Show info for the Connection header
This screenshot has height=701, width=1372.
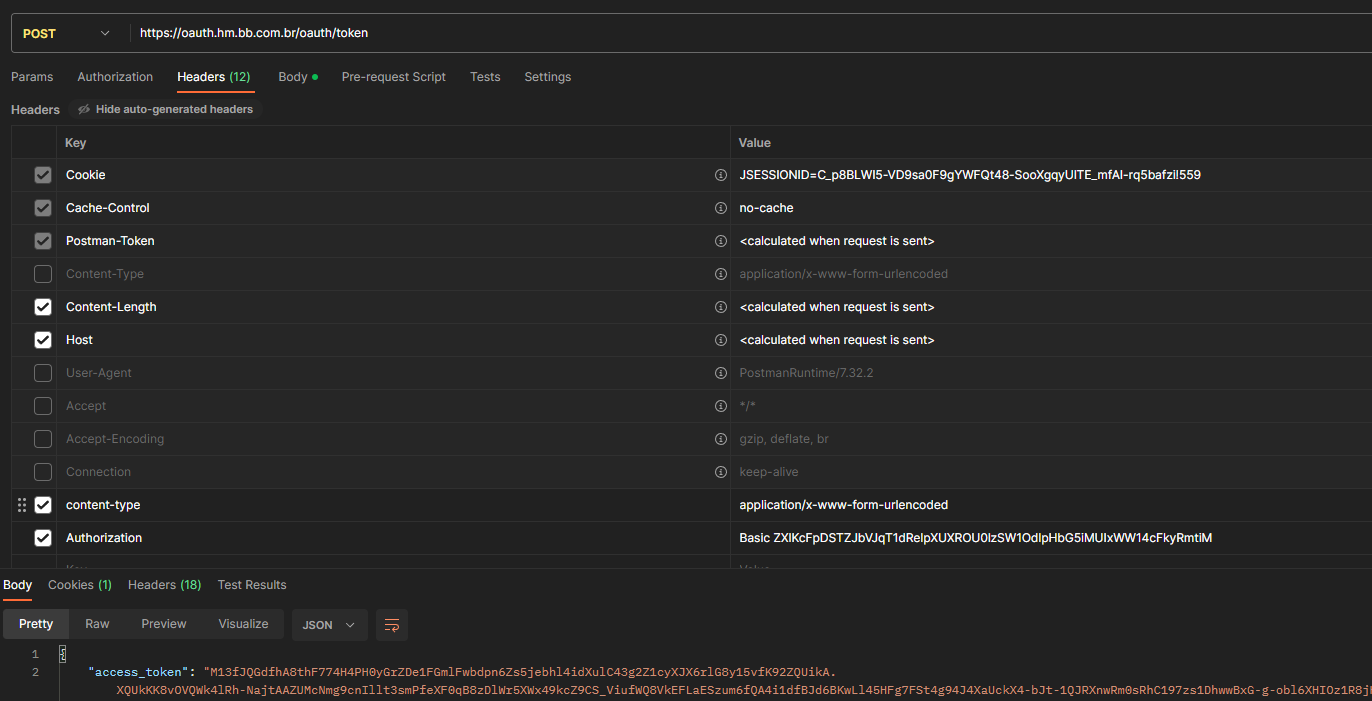pyautogui.click(x=721, y=472)
